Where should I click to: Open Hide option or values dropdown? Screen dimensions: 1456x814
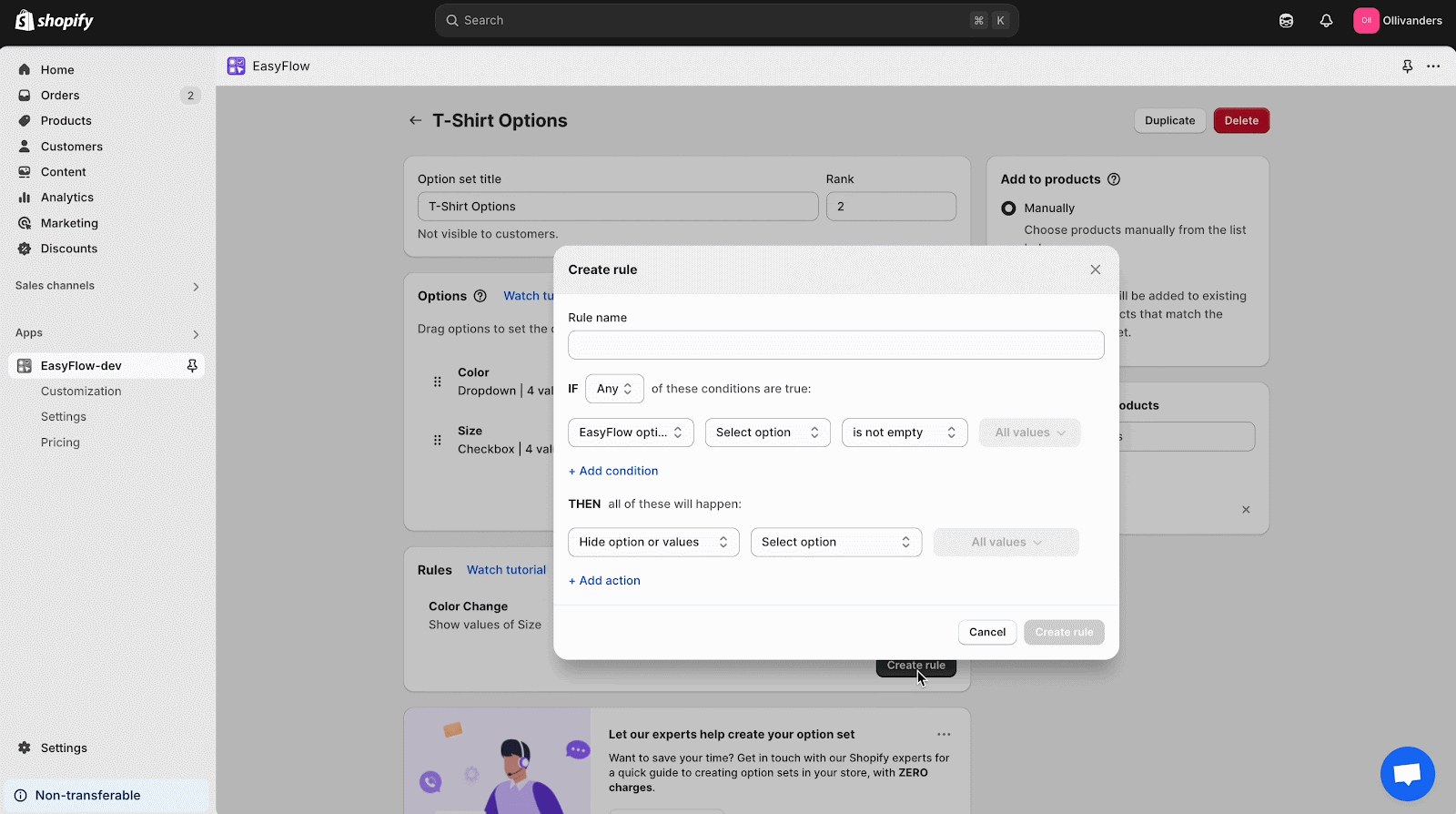653,542
